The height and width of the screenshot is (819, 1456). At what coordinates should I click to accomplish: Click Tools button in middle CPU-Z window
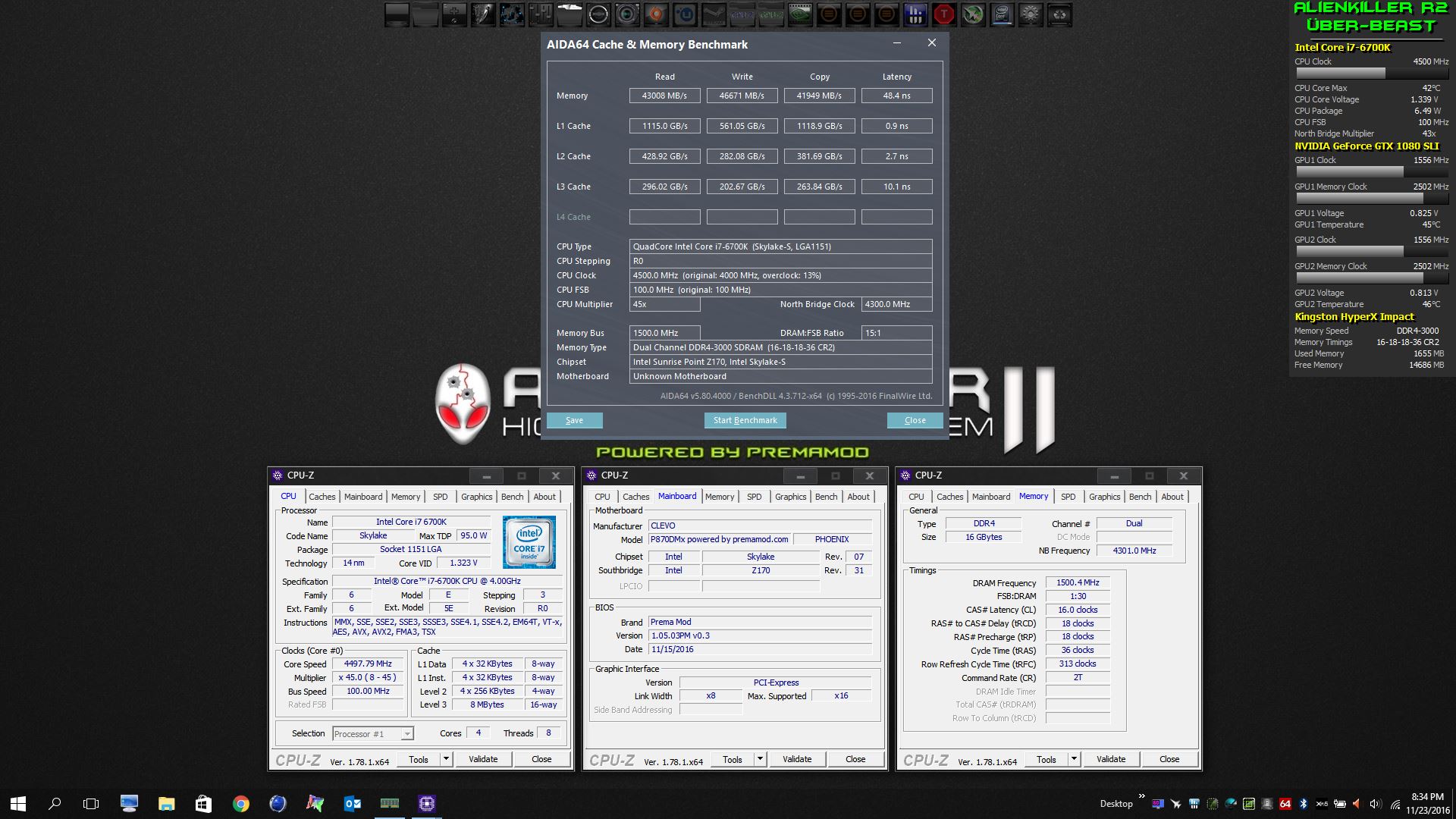click(733, 759)
